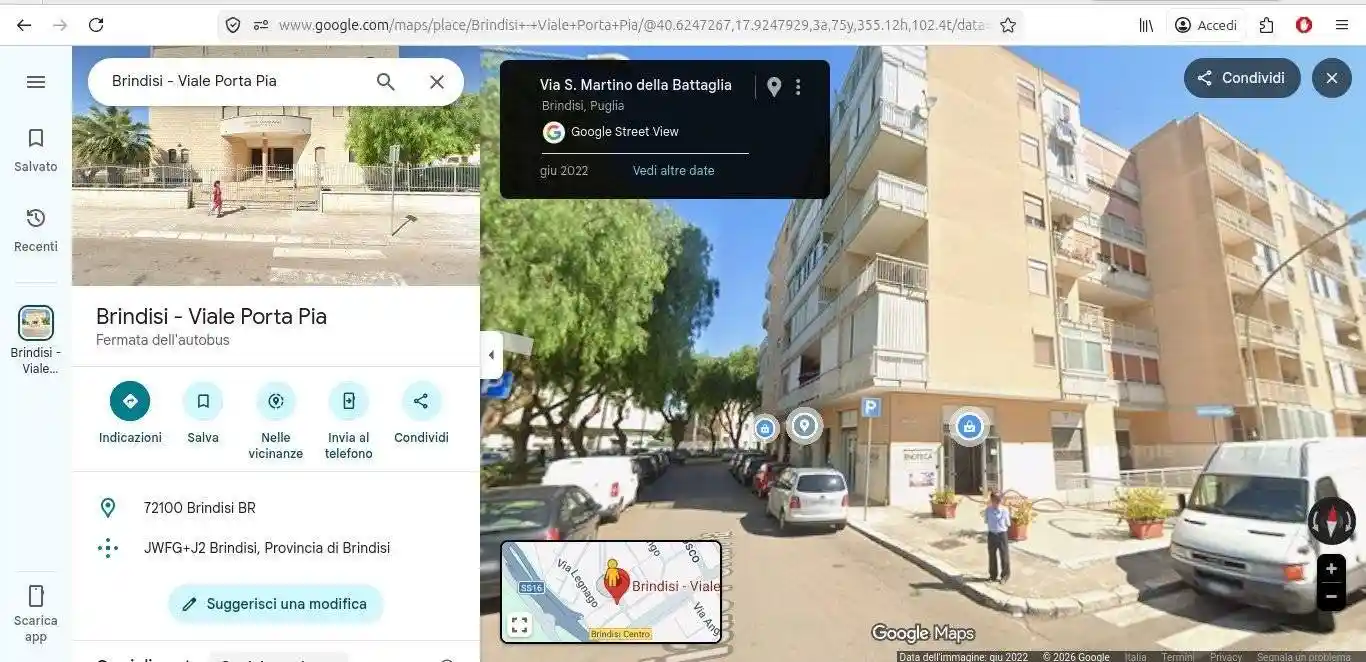Click the Invia al telefono icon
The image size is (1366, 662).
[x=348, y=400]
